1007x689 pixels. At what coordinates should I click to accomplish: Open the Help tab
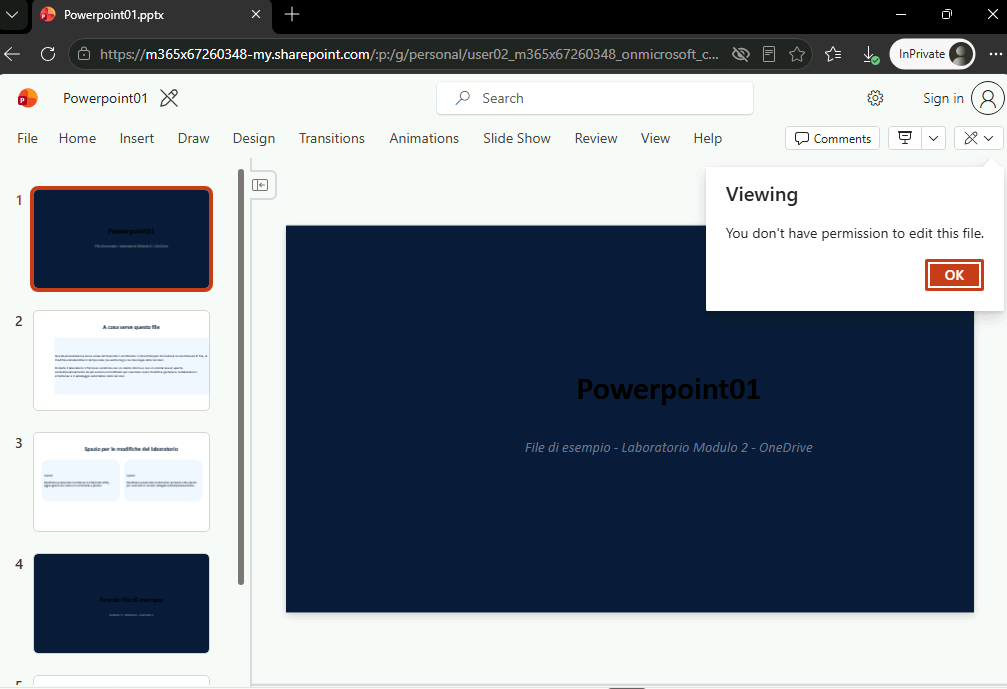[707, 138]
